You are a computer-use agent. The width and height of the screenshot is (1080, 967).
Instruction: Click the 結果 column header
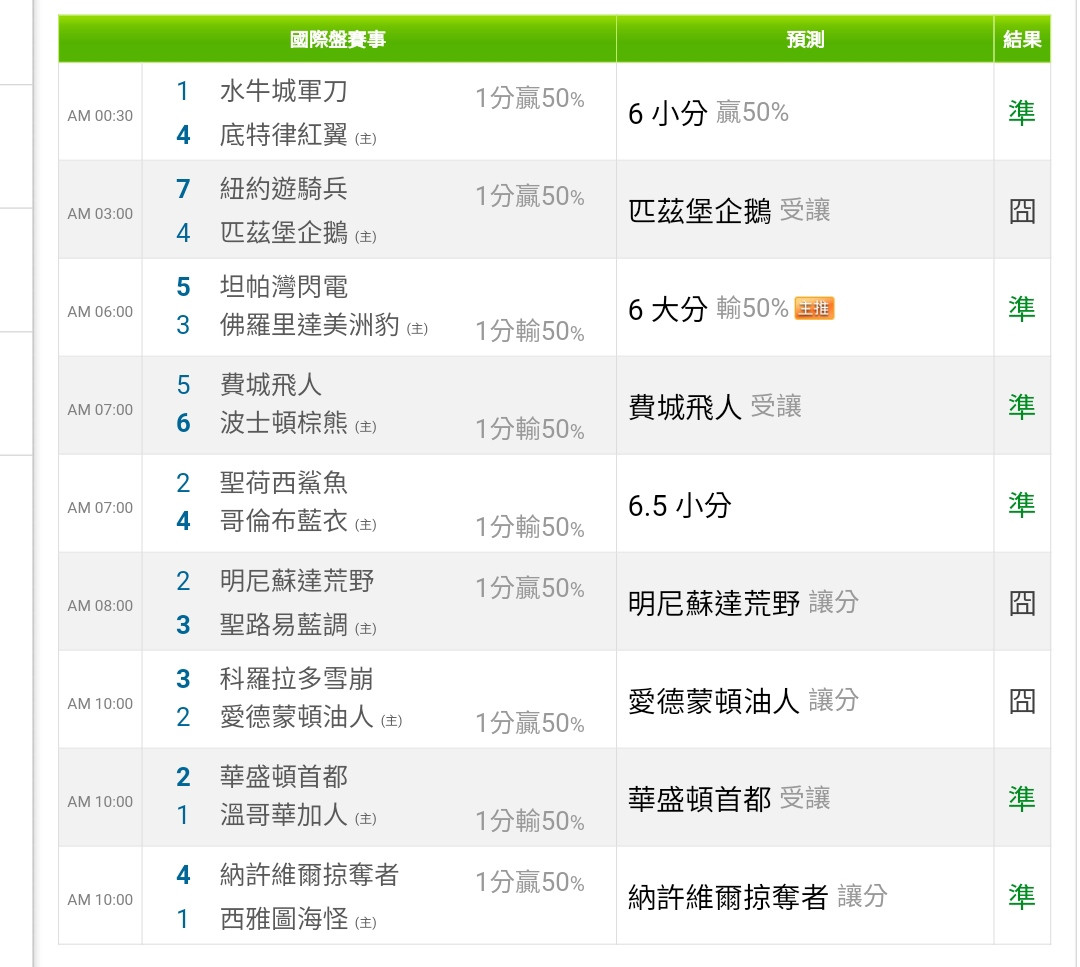[x=1022, y=39]
